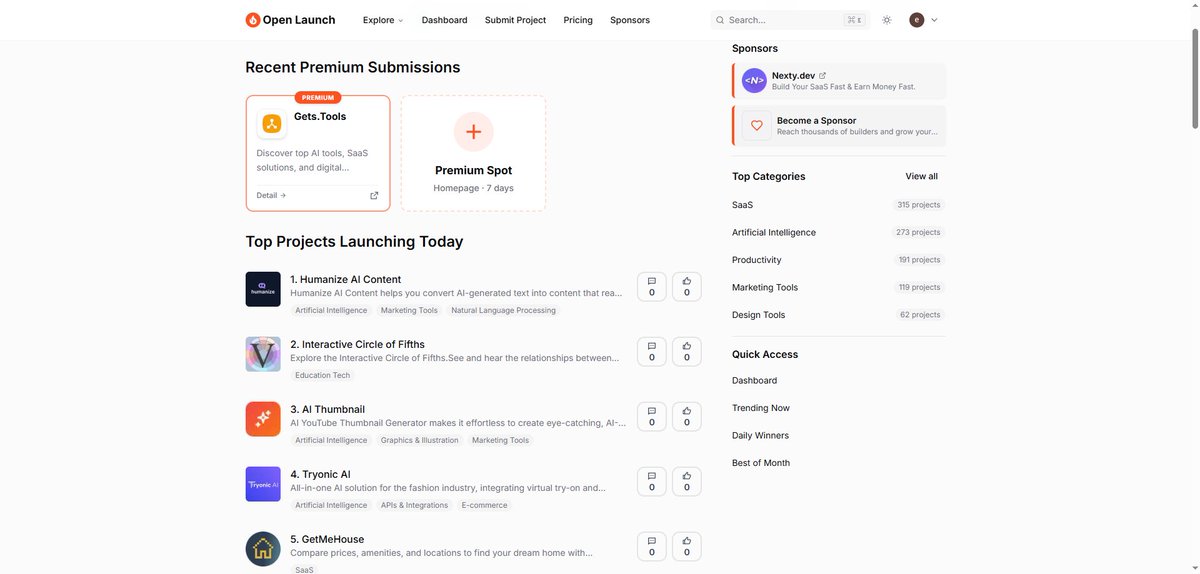
Task: Click external link icon beside Nexty.dev
Action: coord(823,75)
